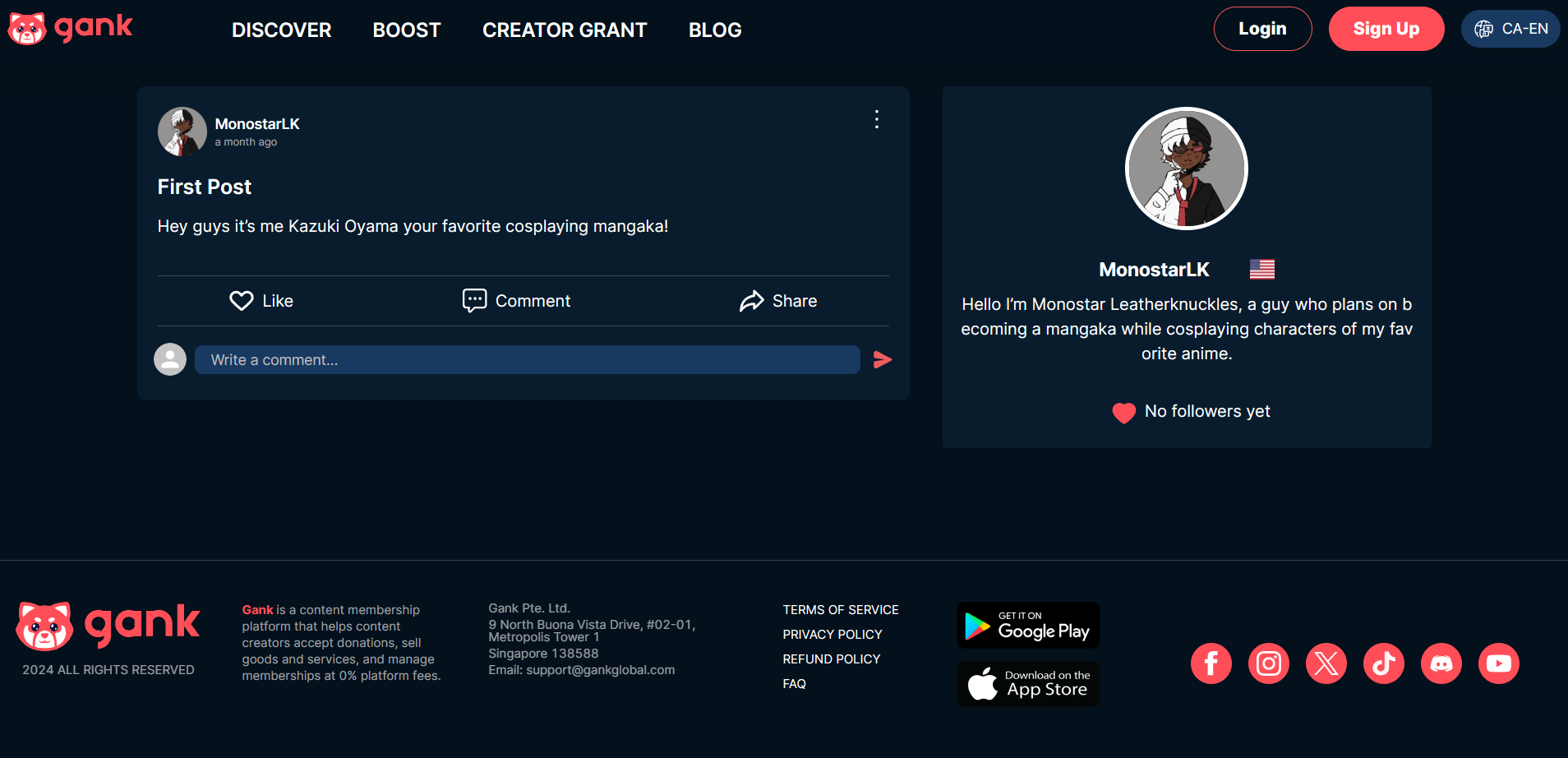Screen dimensions: 1568x758
Task: Click the Sign Up button
Action: (1386, 29)
